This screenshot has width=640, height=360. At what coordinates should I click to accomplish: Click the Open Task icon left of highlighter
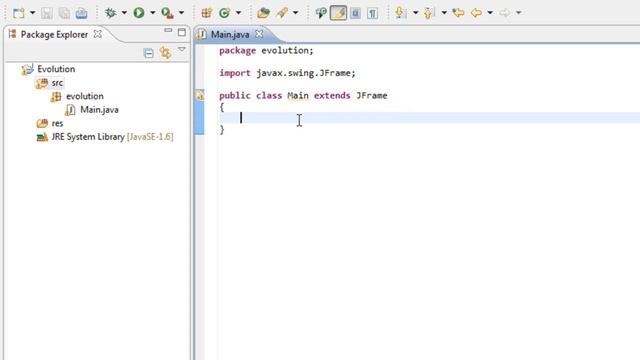(x=321, y=13)
